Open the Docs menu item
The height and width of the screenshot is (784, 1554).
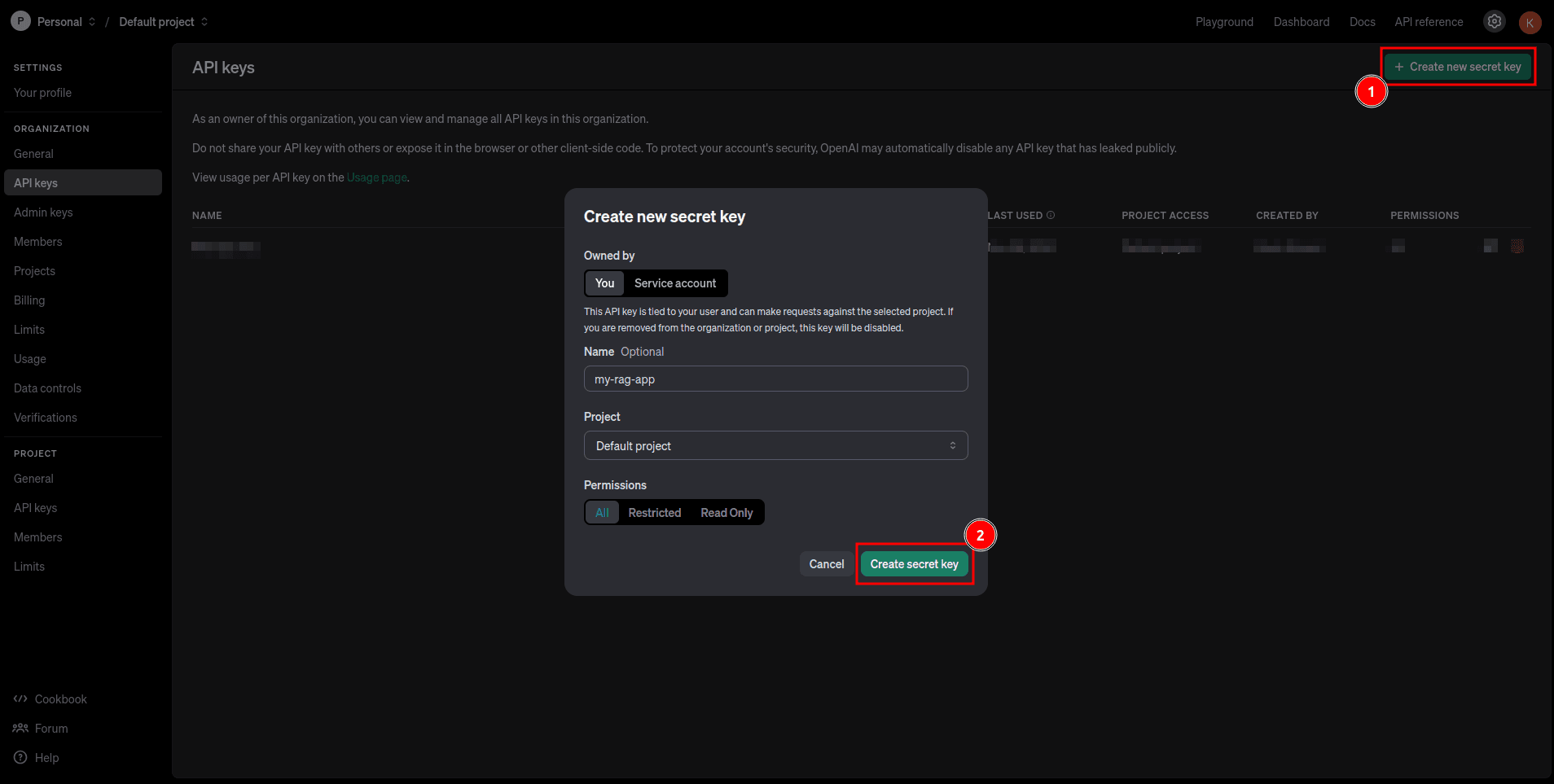click(1362, 22)
